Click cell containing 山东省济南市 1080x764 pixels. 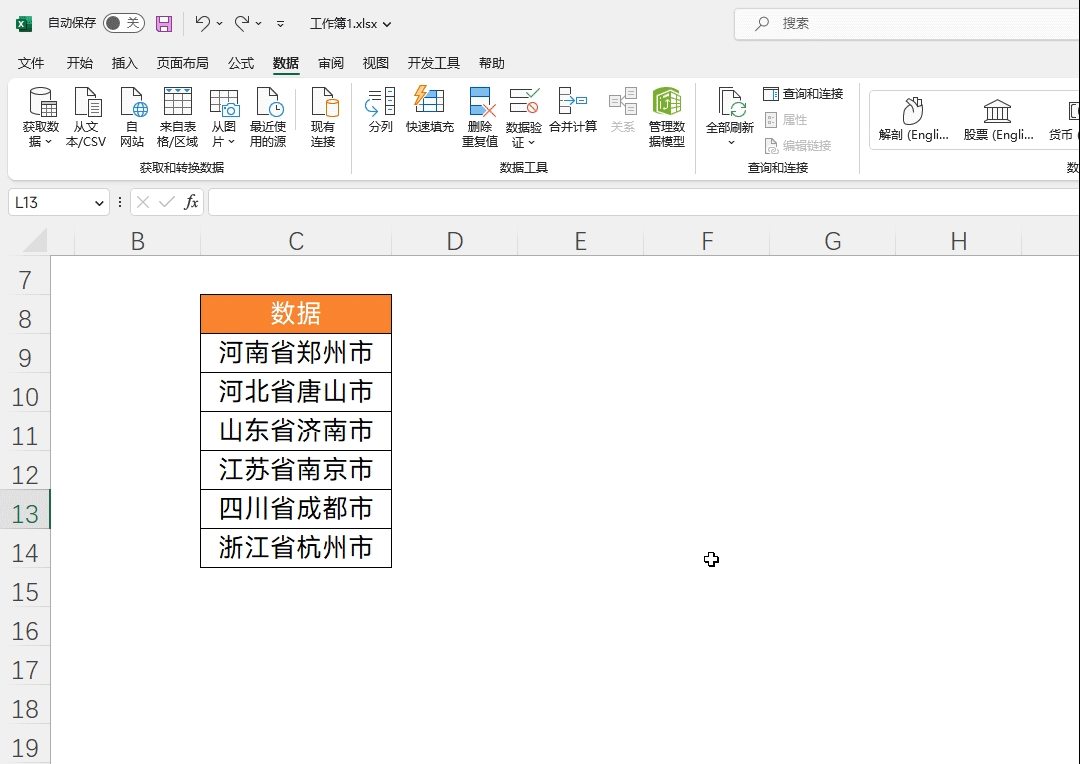296,431
